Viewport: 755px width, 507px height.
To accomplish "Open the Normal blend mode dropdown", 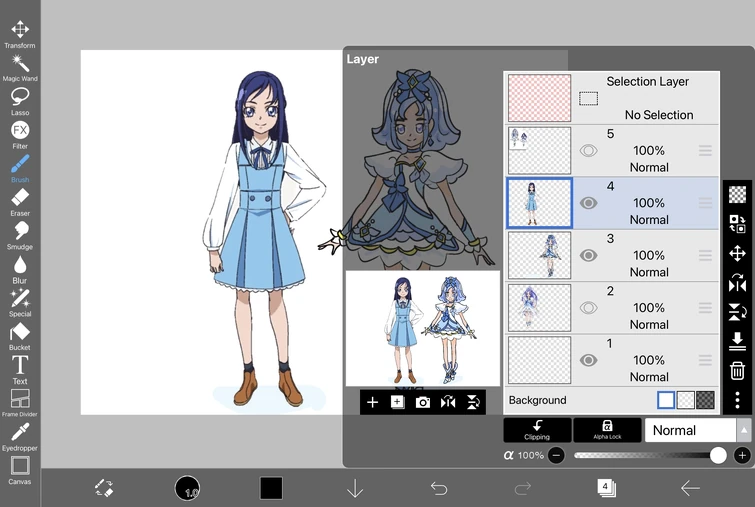I will (x=690, y=430).
